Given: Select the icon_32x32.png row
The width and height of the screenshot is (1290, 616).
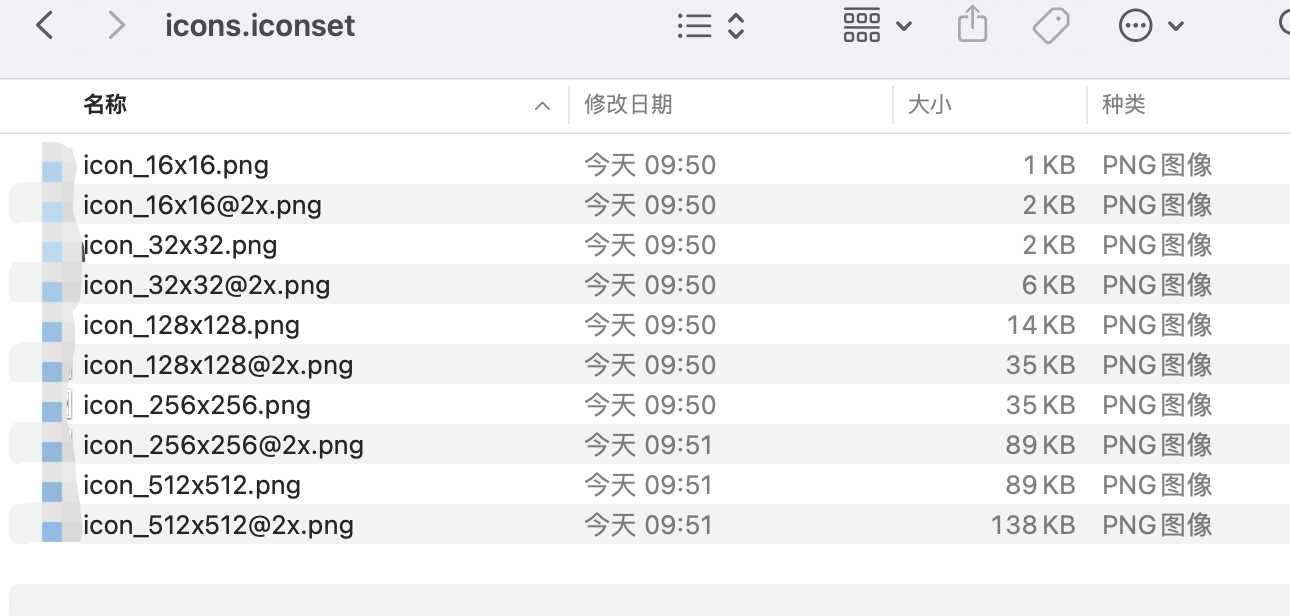Looking at the screenshot, I should [645, 245].
